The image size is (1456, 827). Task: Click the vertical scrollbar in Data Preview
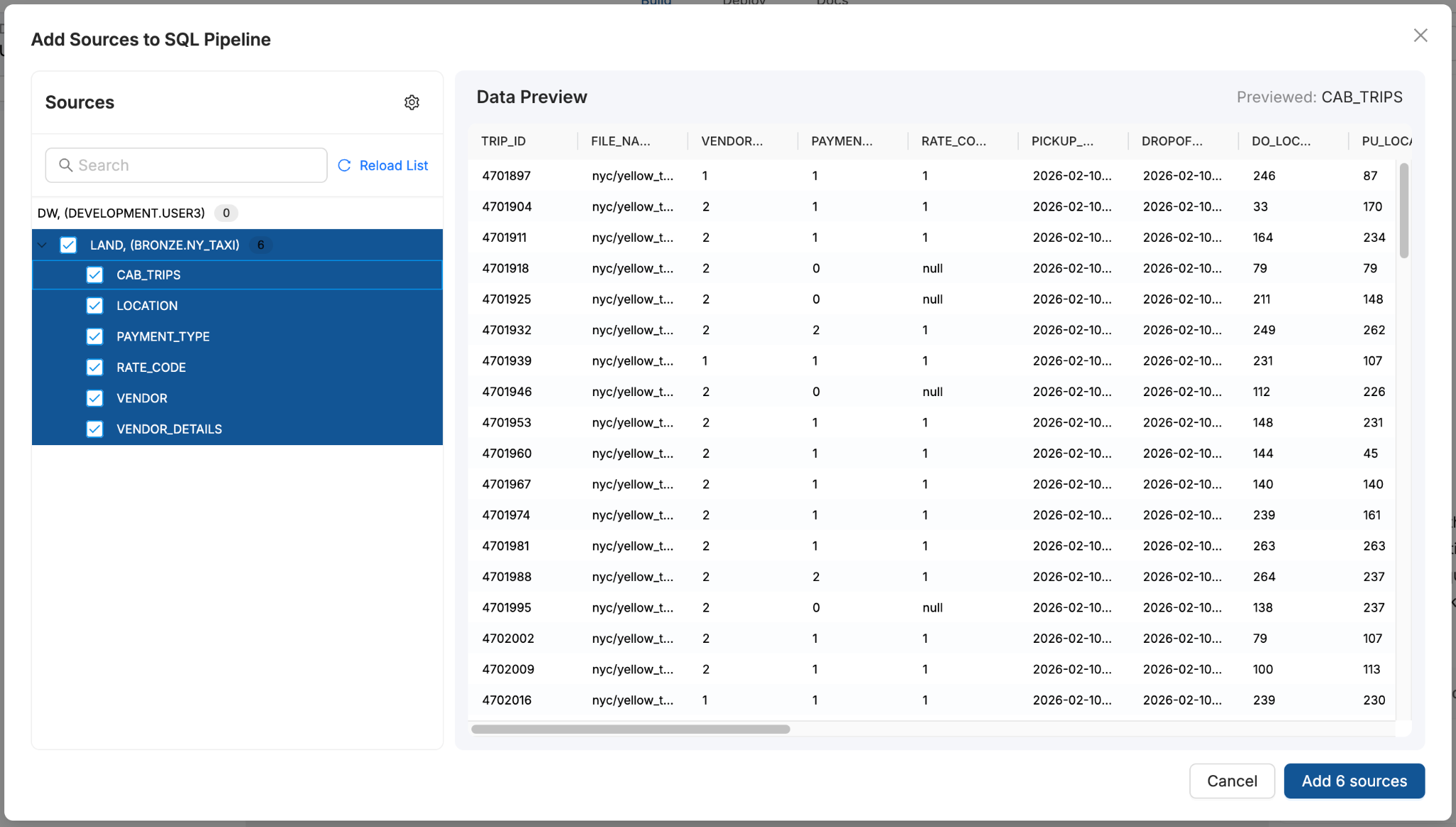1403,210
